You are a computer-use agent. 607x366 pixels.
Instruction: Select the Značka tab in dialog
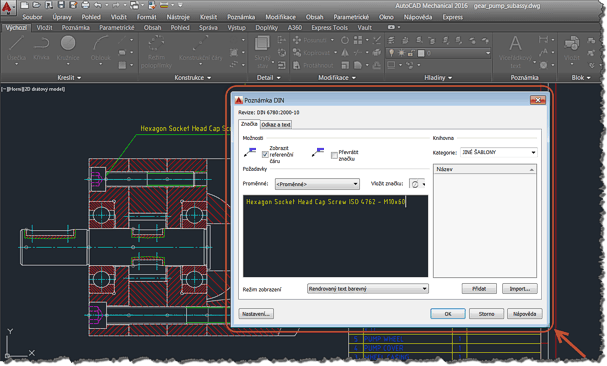(x=249, y=124)
